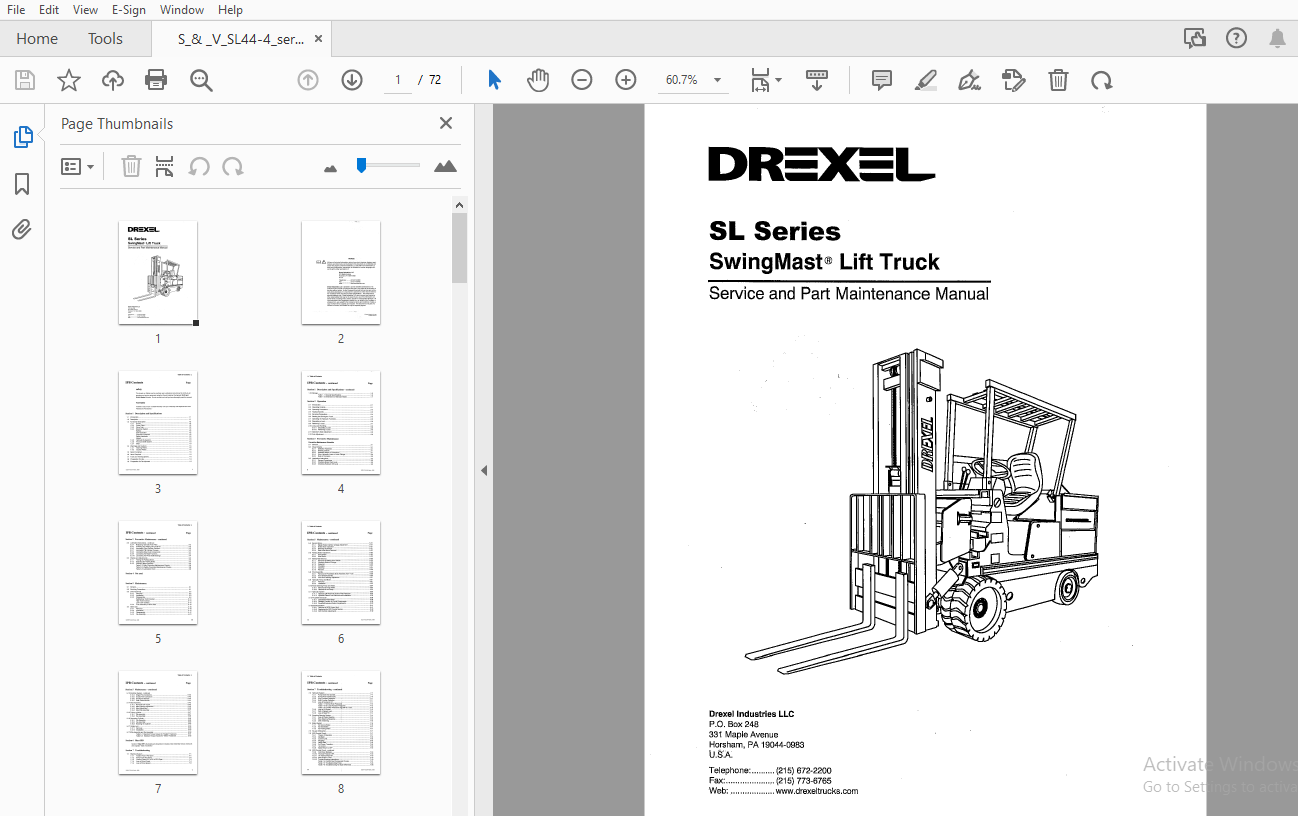Select page 8 thumbnail
This screenshot has width=1298, height=816.
[341, 723]
